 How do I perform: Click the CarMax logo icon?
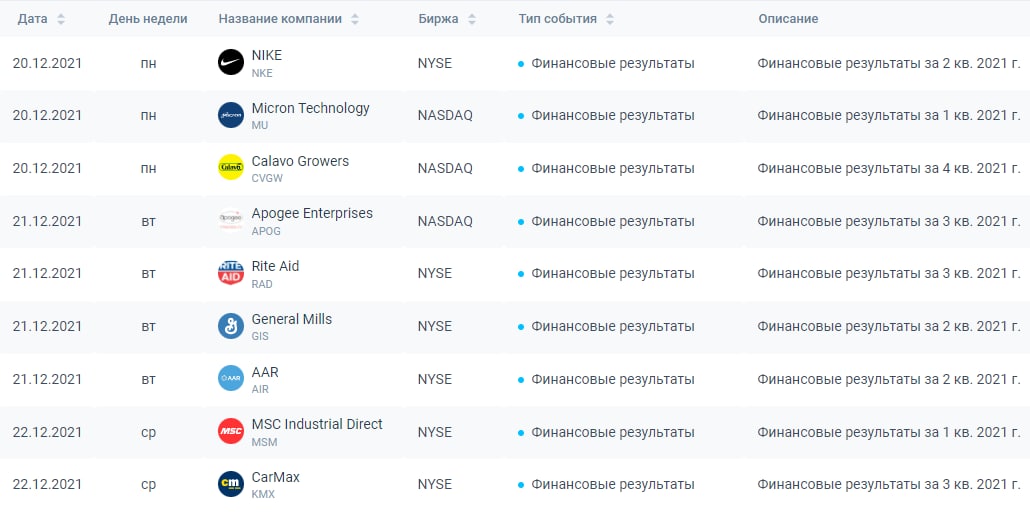click(x=231, y=484)
